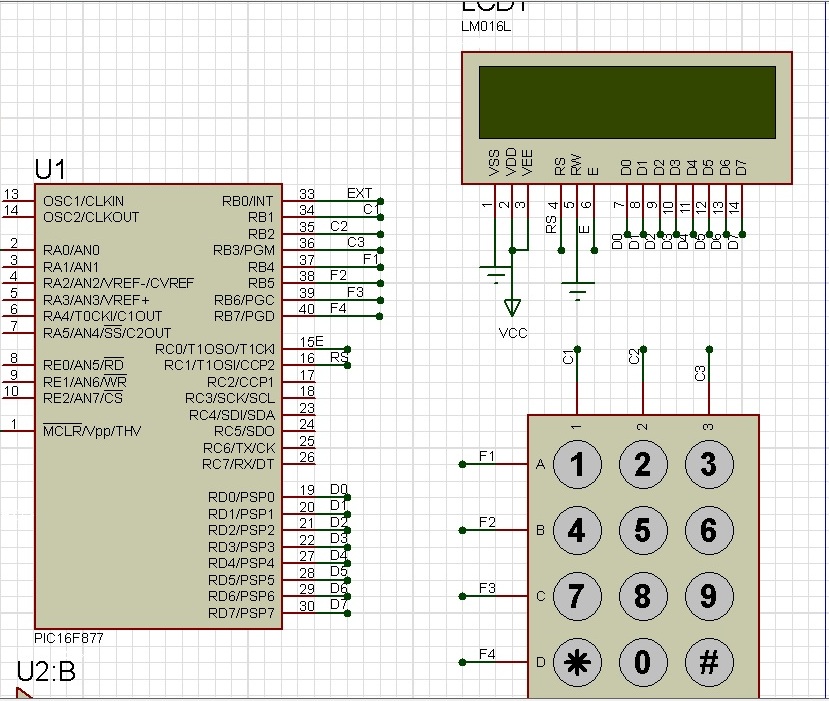The width and height of the screenshot is (829, 701).
Task: Click the EXT net label on RB0/INT
Action: 359,193
